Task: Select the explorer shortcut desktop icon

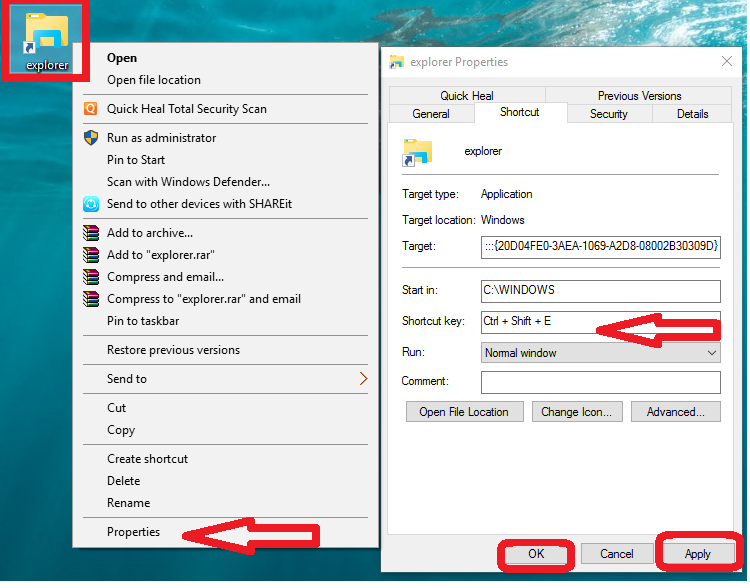Action: pyautogui.click(x=46, y=42)
